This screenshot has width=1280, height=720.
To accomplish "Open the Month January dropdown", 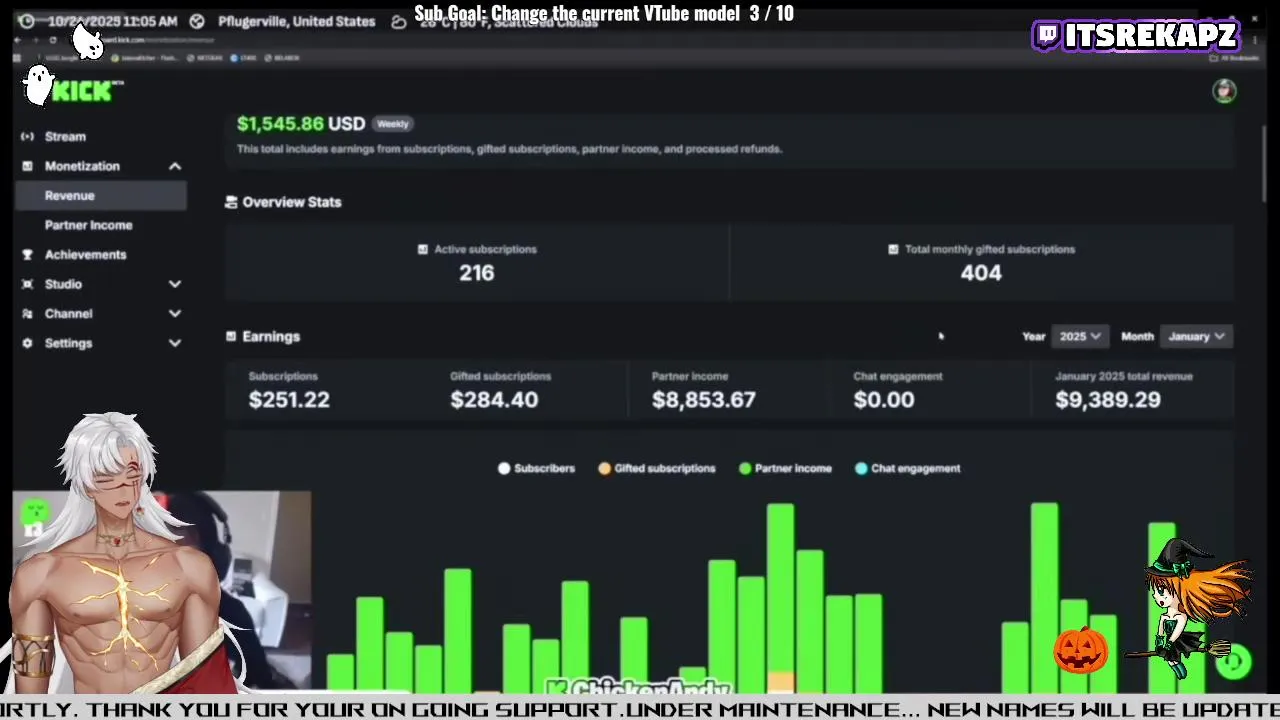I will coord(1196,336).
